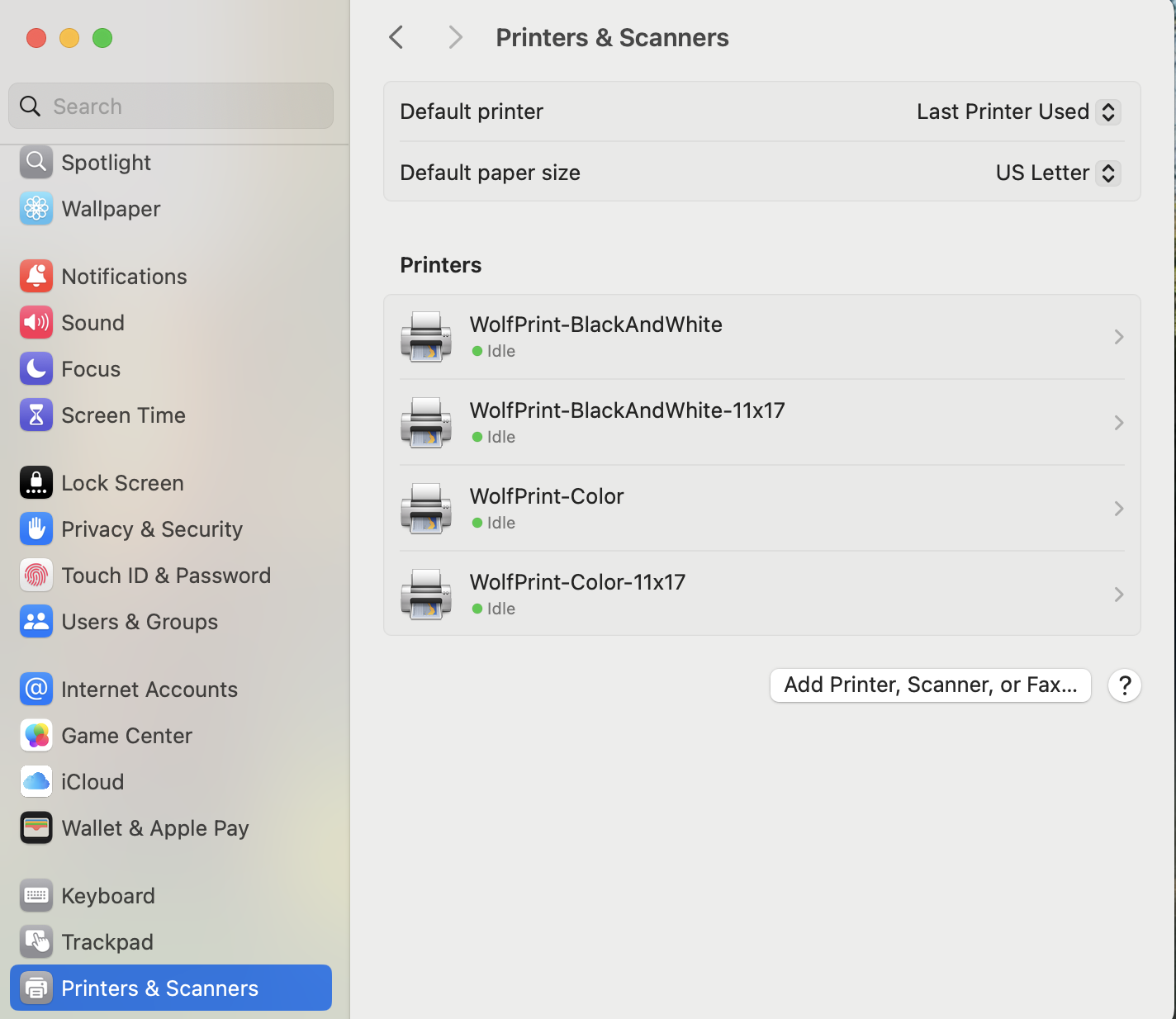1176x1019 pixels.
Task: Open Privacy & Security in sidebar
Action: pos(152,529)
